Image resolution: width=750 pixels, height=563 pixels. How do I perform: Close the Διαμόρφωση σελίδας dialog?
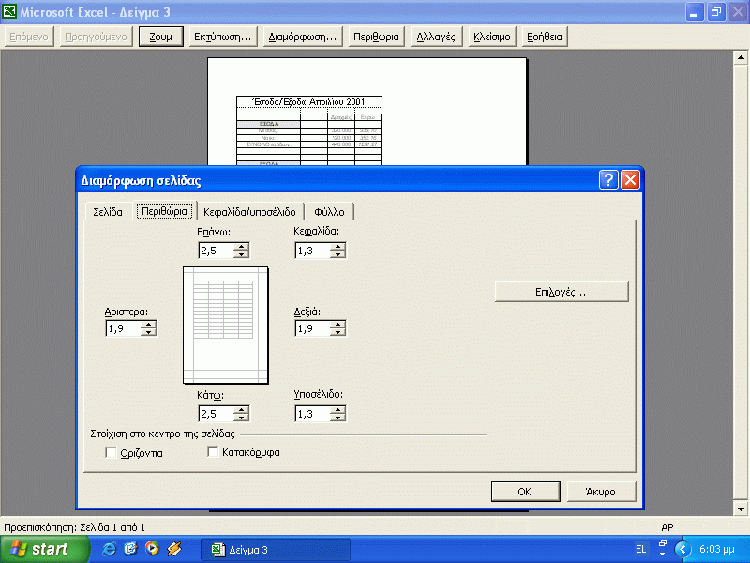tap(630, 180)
